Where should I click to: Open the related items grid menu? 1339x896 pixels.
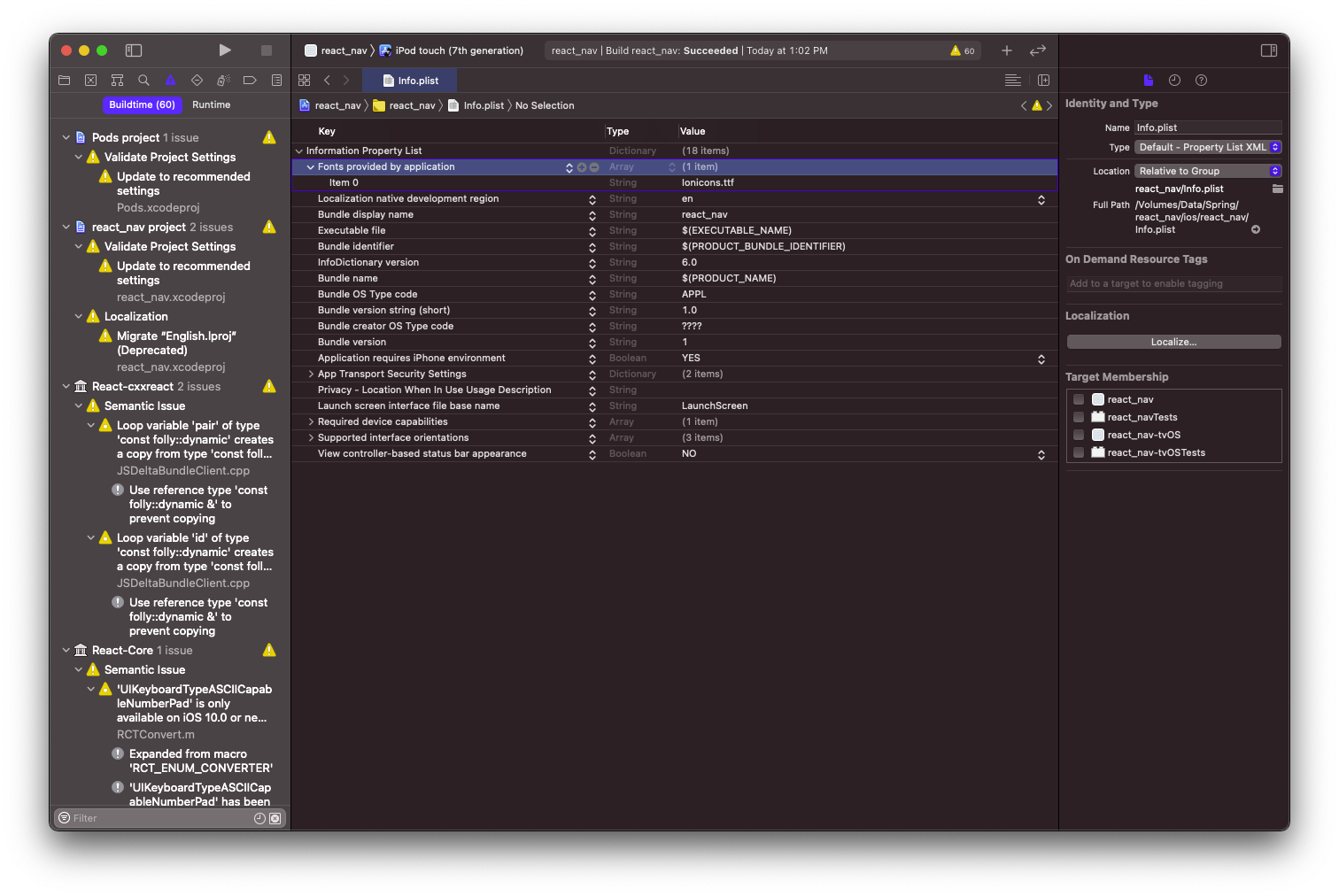pos(305,81)
